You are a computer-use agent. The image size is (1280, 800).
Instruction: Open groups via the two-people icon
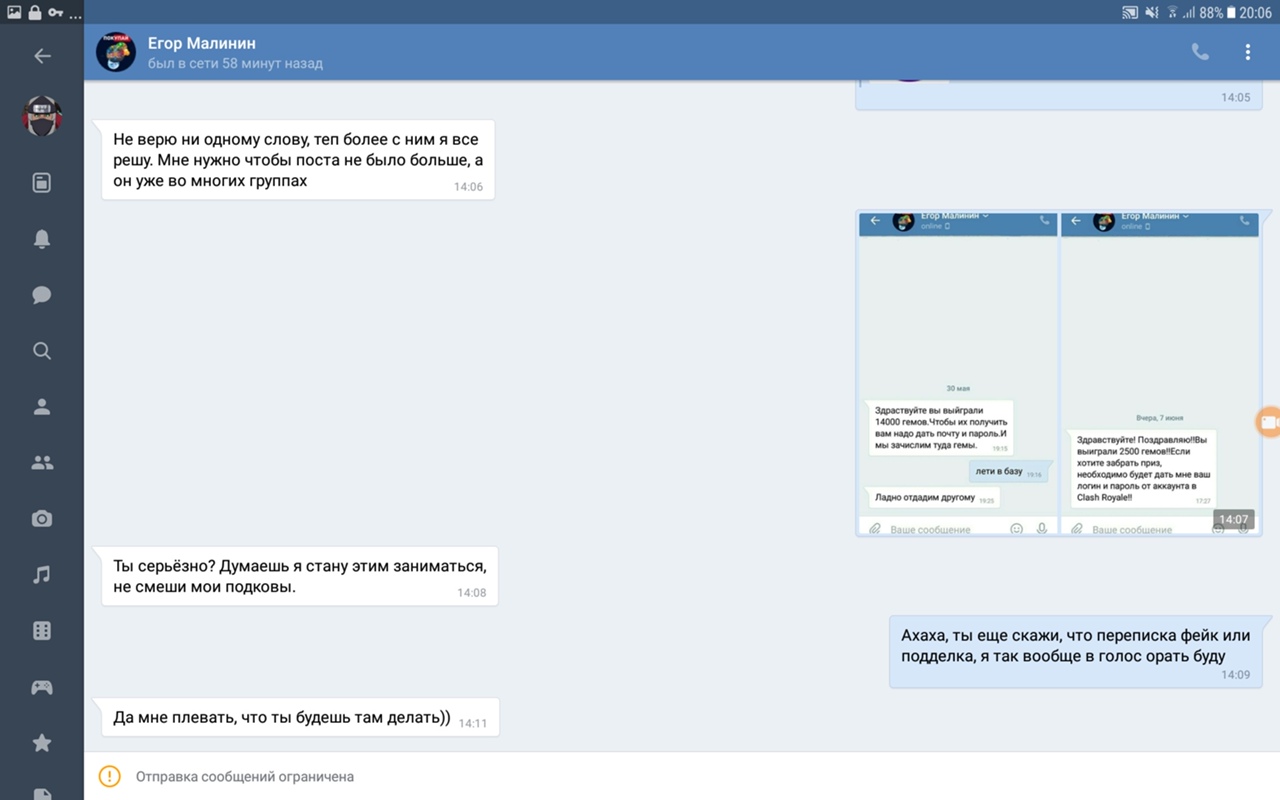click(x=42, y=463)
